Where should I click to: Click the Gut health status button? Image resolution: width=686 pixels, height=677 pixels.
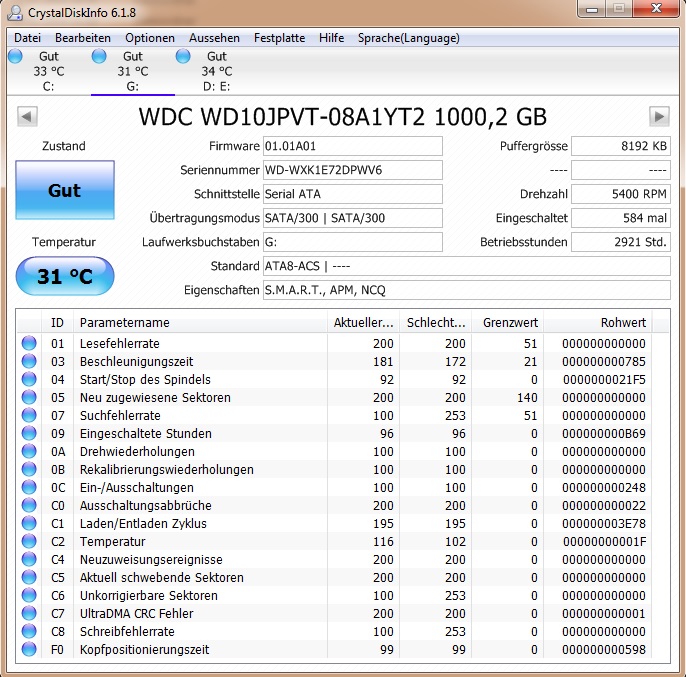[x=65, y=190]
